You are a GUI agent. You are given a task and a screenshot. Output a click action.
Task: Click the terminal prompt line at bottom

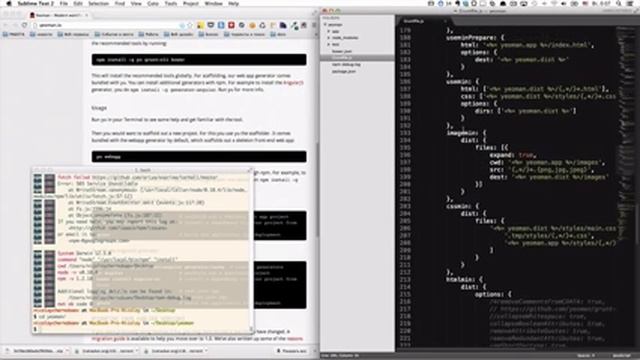tap(141, 329)
